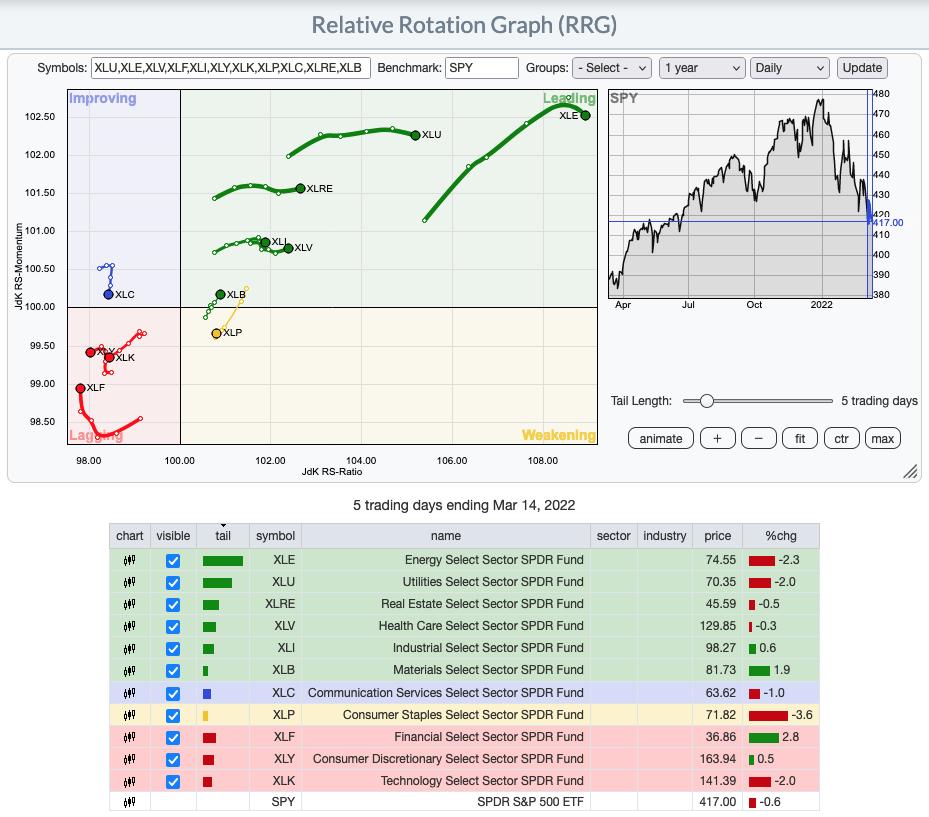Sort table by name column header
This screenshot has height=817, width=929.
click(x=446, y=536)
